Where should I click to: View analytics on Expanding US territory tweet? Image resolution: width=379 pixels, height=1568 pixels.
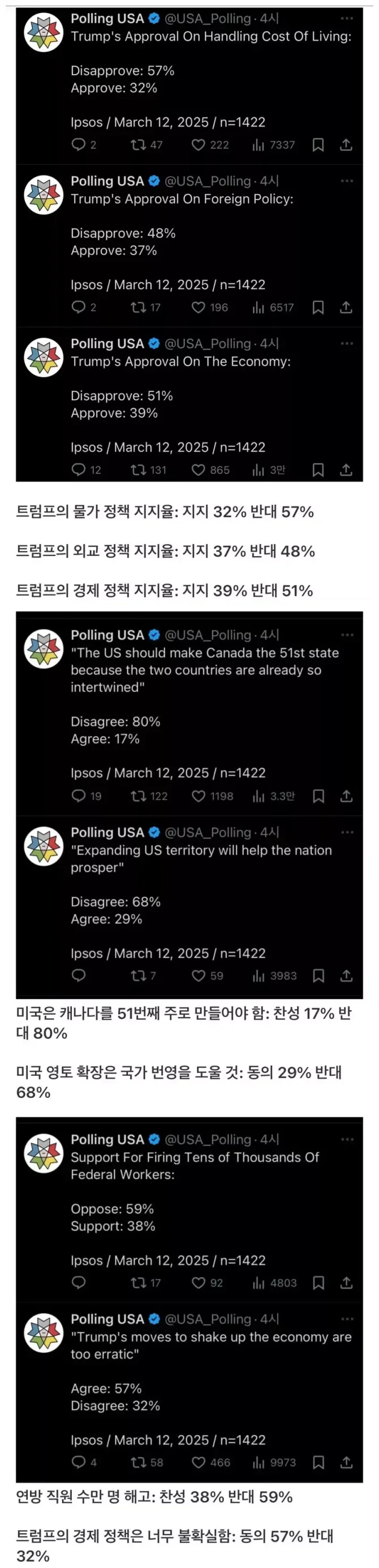(x=274, y=976)
